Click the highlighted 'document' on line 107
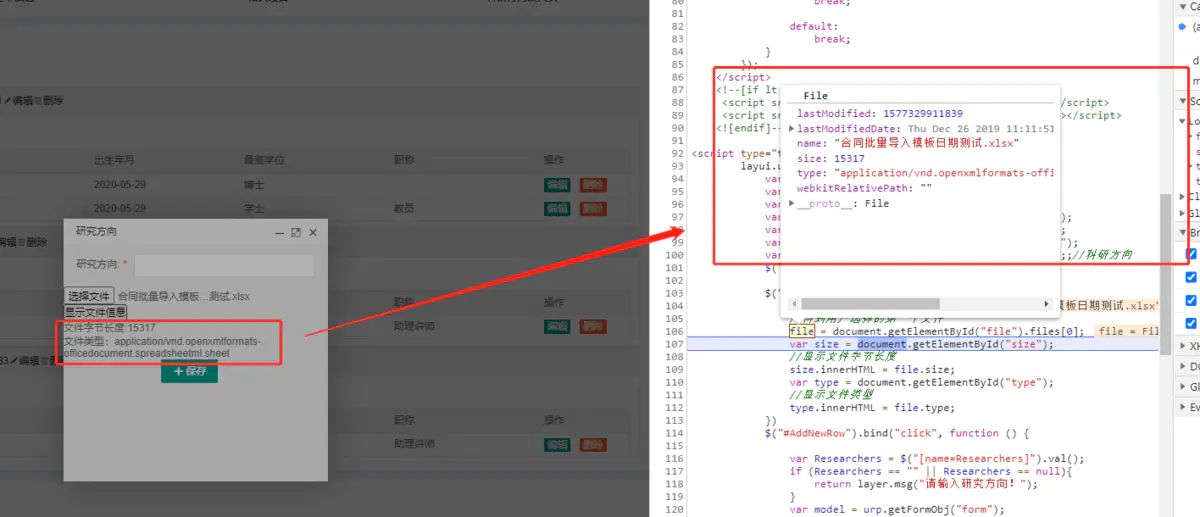The height and width of the screenshot is (517, 1200). coord(881,344)
